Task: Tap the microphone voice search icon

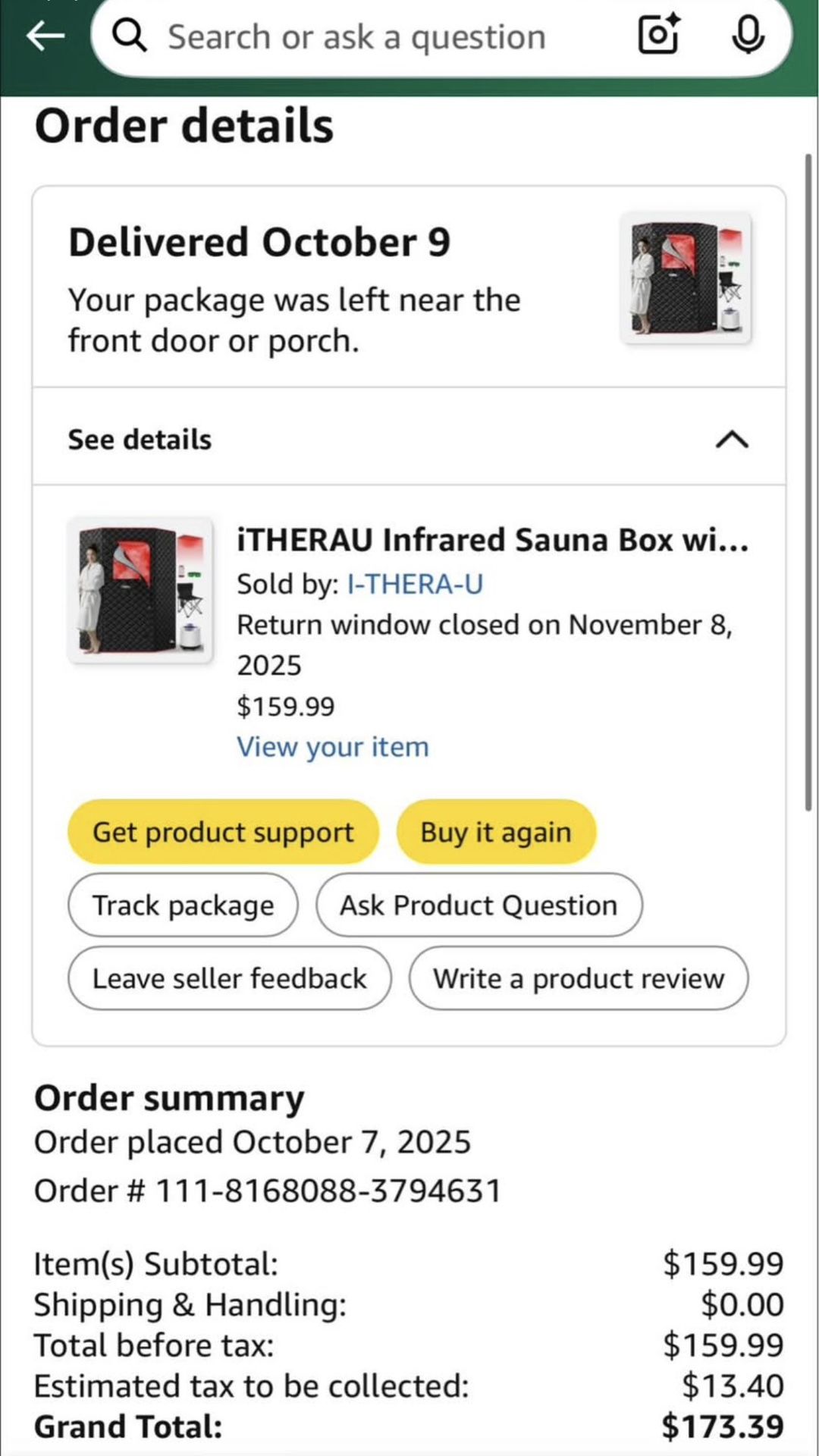Action: click(748, 35)
